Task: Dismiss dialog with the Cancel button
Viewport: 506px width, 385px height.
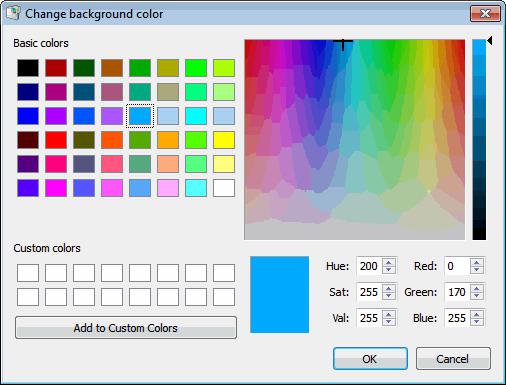Action: (x=453, y=359)
